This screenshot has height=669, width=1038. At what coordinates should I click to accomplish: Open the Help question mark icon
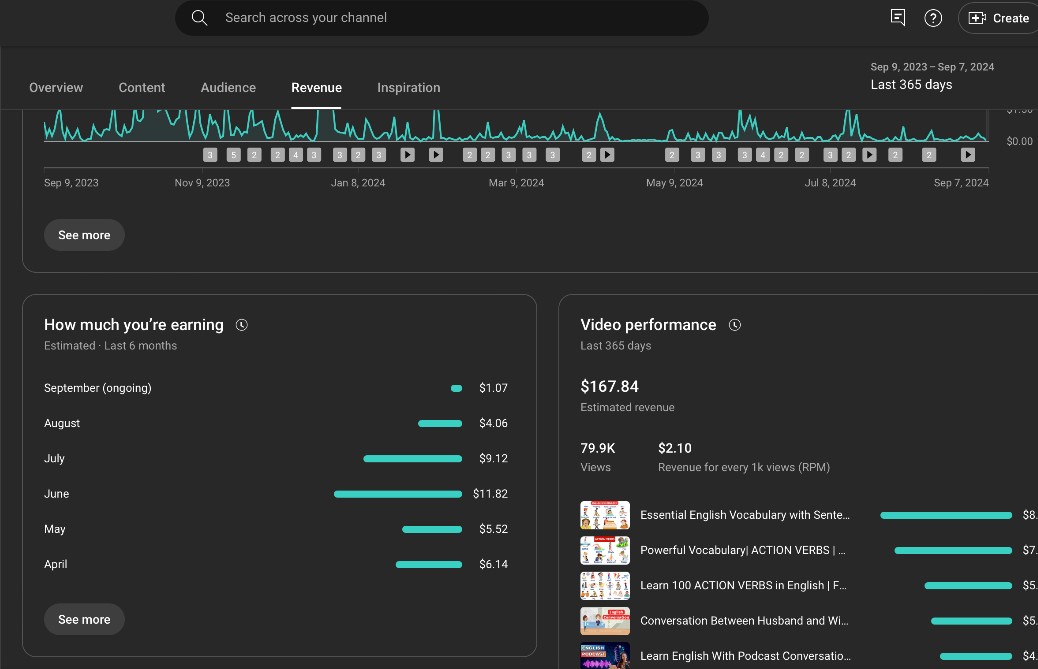933,18
